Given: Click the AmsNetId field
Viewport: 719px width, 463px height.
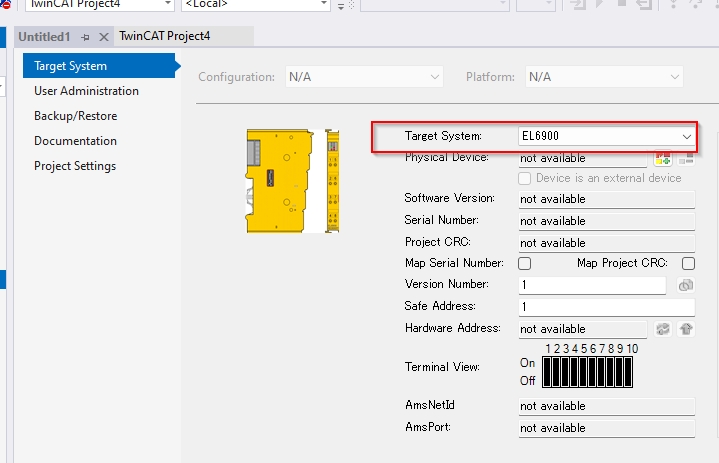Looking at the screenshot, I should coord(607,406).
